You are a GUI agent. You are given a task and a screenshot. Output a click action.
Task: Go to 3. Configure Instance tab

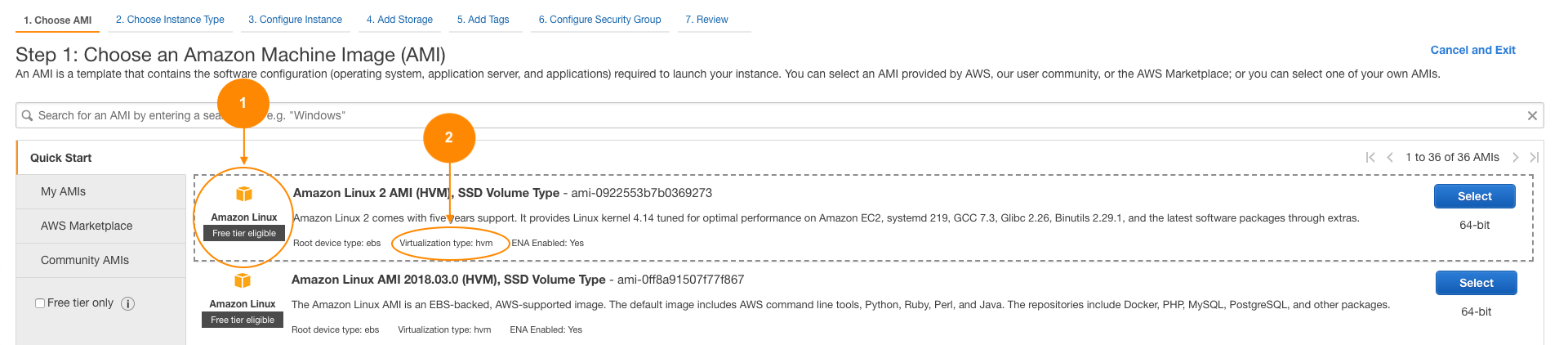tap(295, 20)
